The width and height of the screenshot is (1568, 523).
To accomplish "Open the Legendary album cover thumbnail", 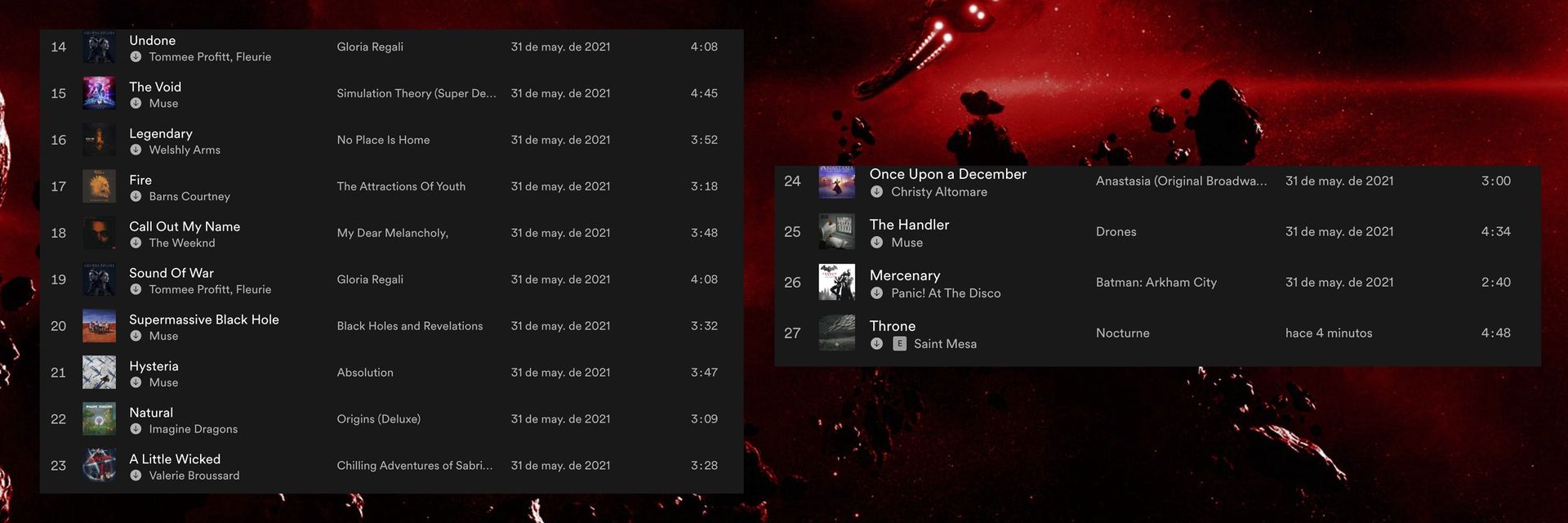I will pyautogui.click(x=99, y=140).
